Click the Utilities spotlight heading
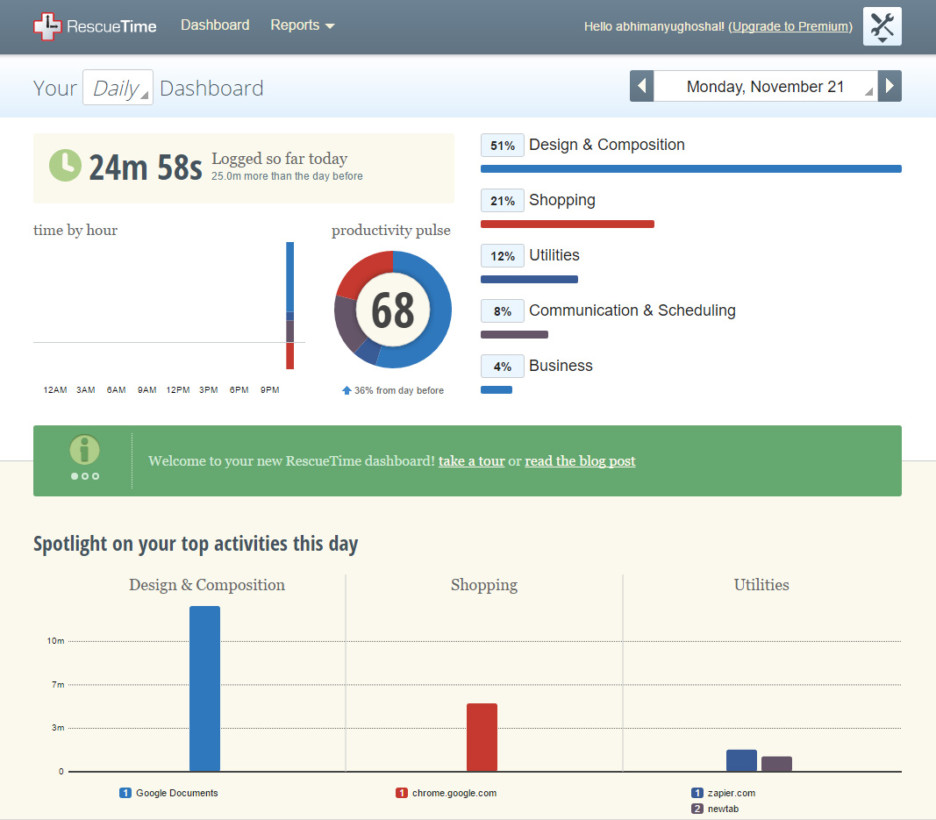This screenshot has height=820, width=936. tap(761, 584)
